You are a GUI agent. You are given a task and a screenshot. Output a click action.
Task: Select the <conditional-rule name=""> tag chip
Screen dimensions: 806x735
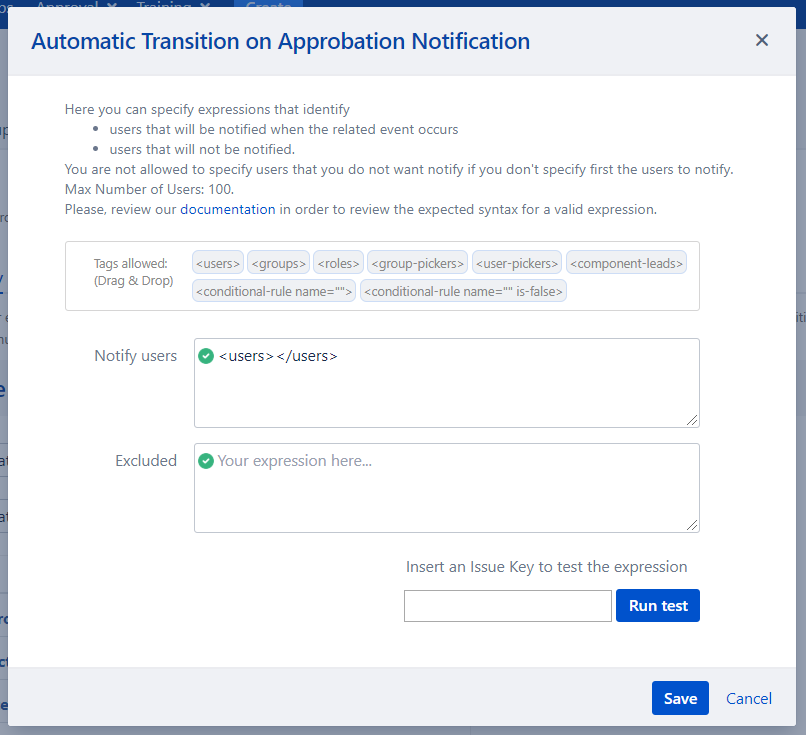coord(274,291)
